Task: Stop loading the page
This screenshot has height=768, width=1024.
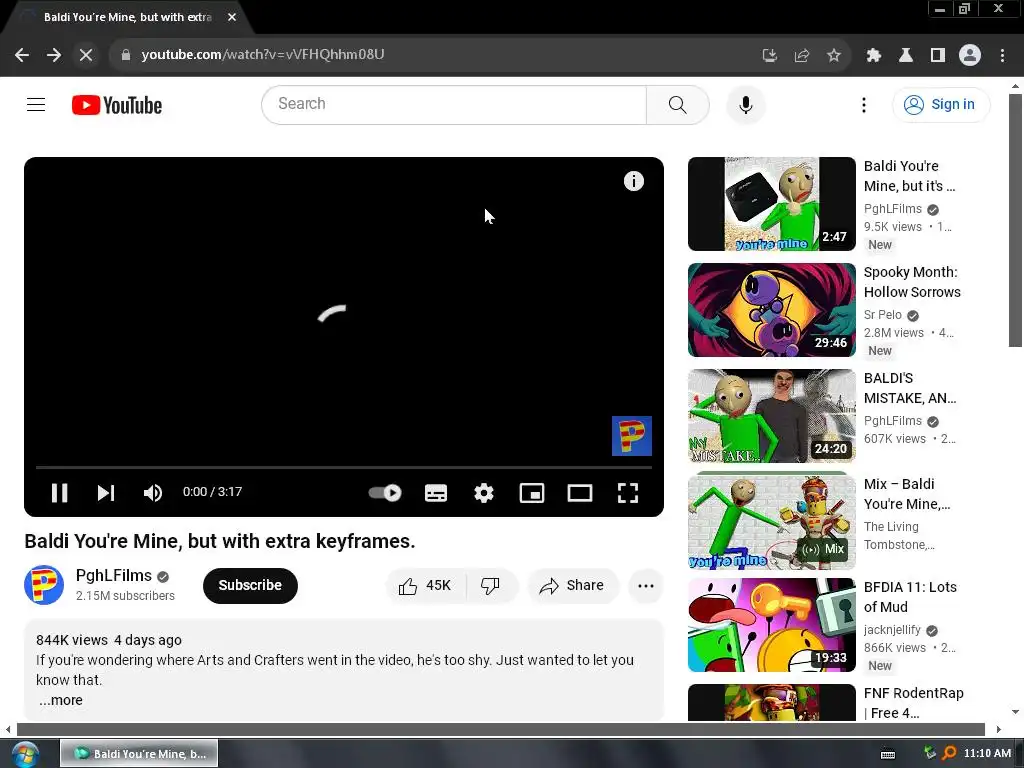Action: point(86,55)
